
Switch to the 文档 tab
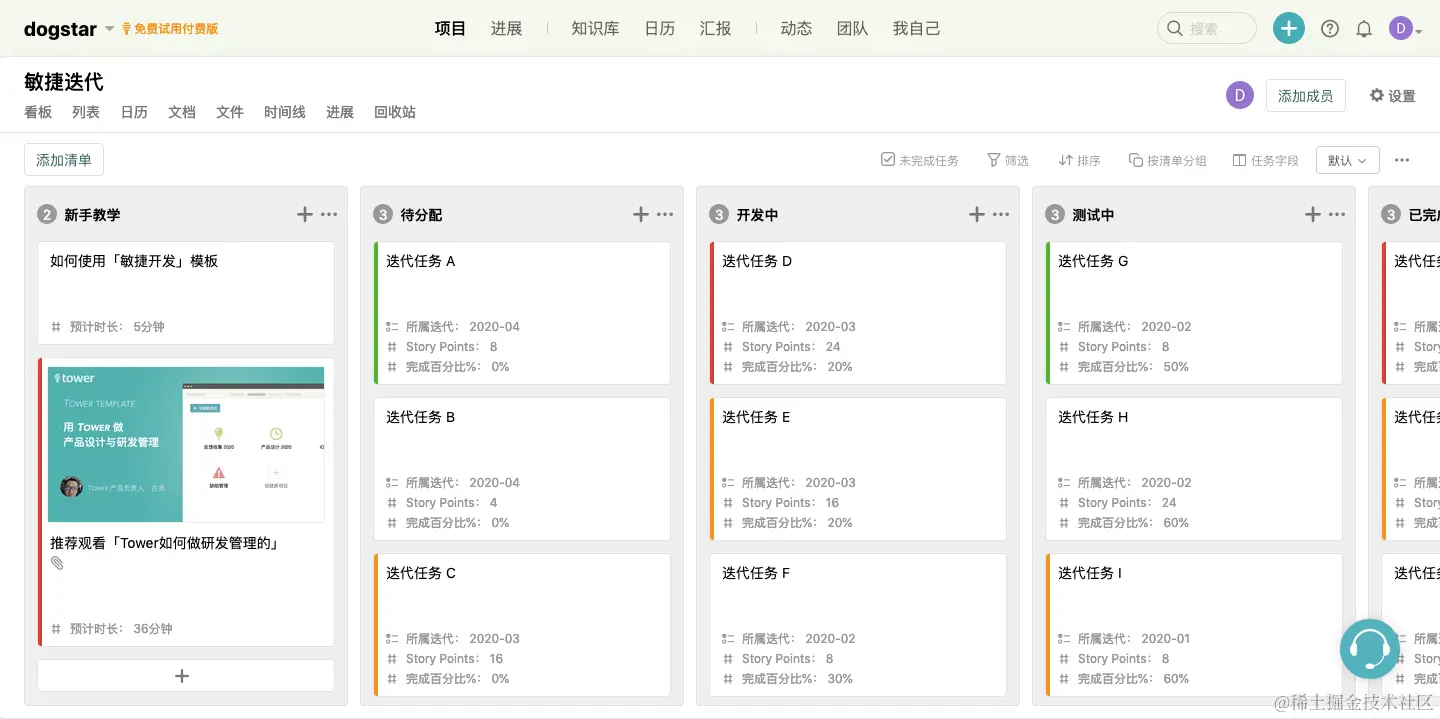(x=182, y=112)
